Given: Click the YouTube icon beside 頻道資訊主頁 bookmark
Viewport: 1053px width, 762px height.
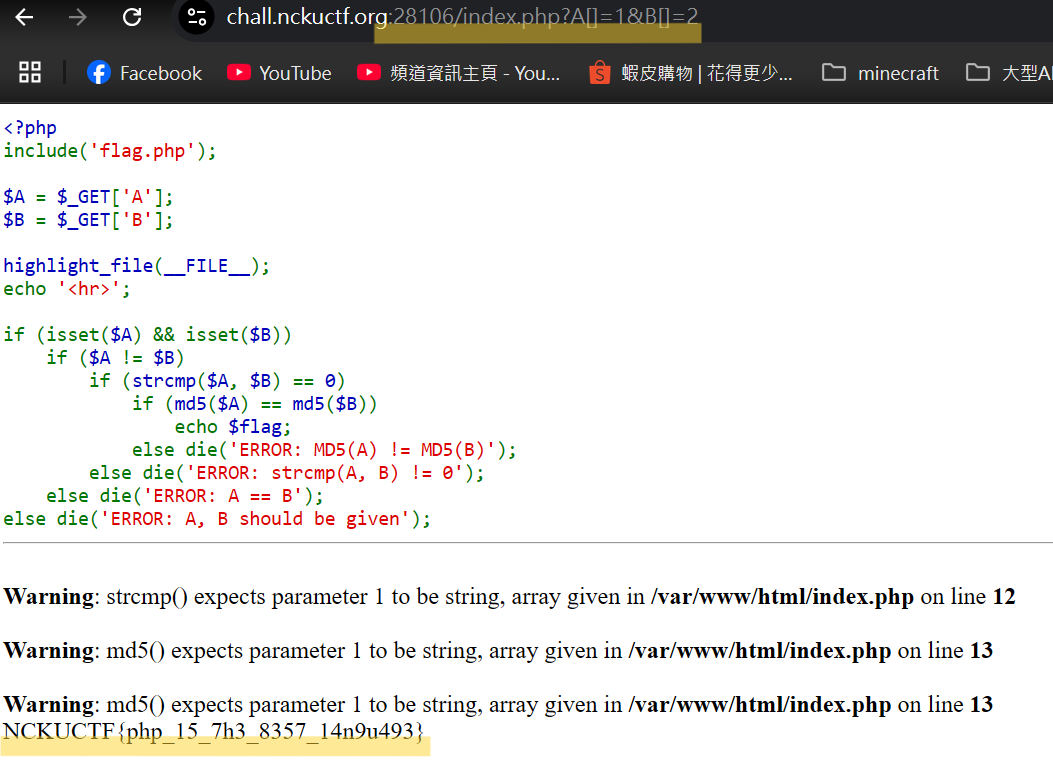Looking at the screenshot, I should coord(369,71).
